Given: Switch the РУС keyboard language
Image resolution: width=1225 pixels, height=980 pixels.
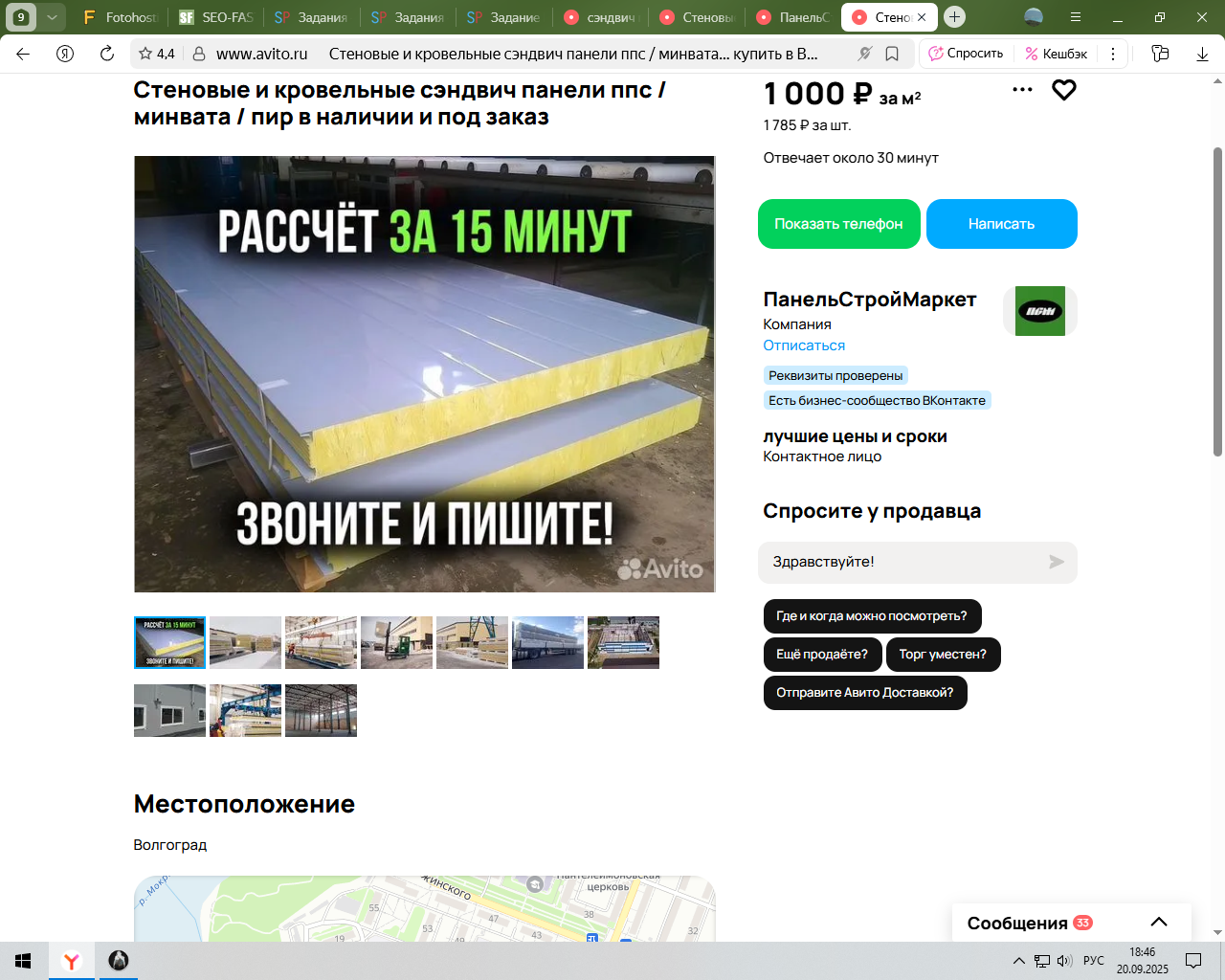Looking at the screenshot, I should (x=1094, y=961).
